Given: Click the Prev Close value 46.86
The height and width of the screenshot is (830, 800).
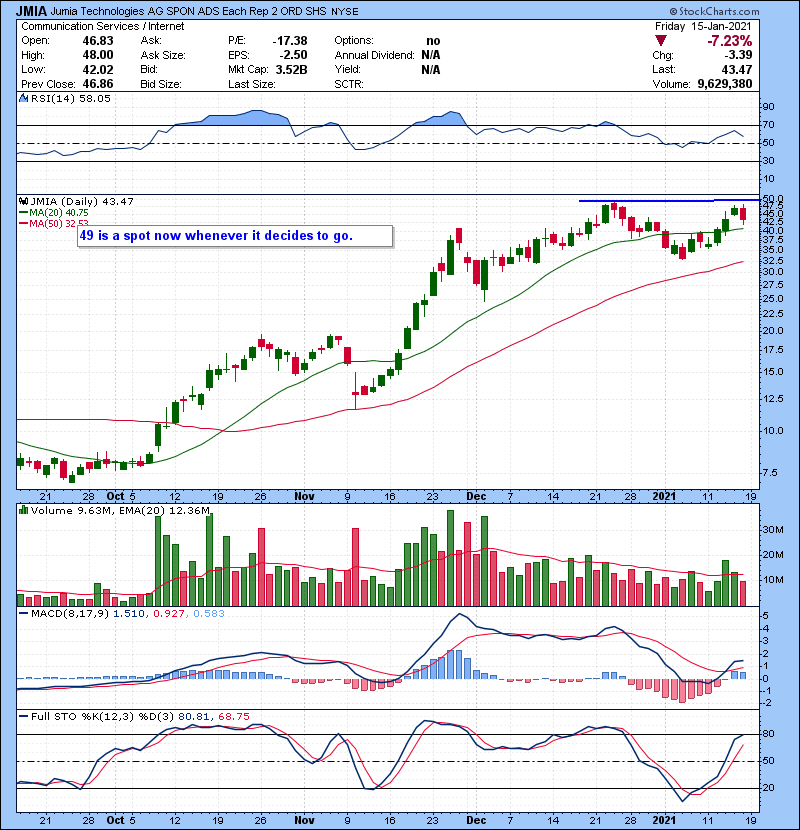Looking at the screenshot, I should 98,84.
